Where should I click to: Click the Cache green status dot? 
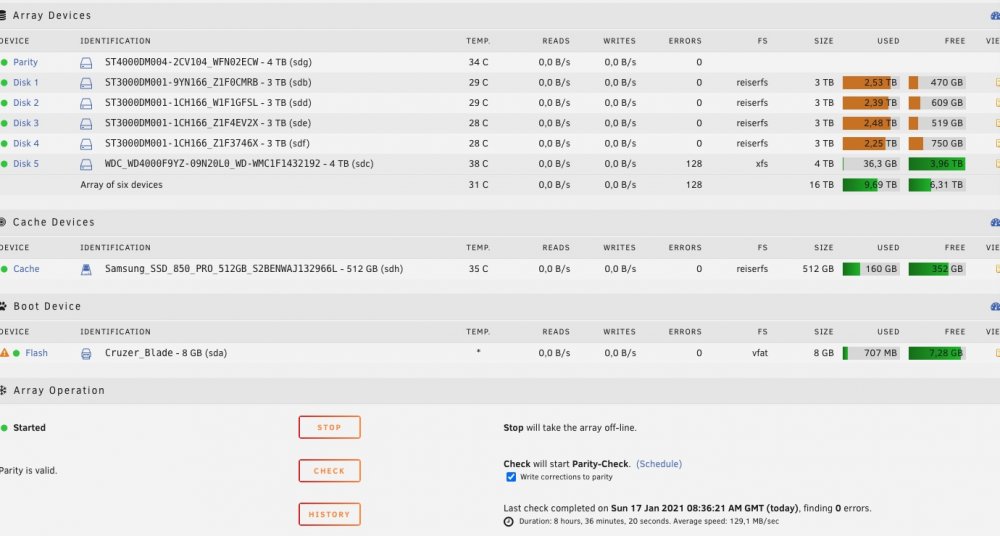(x=4, y=269)
